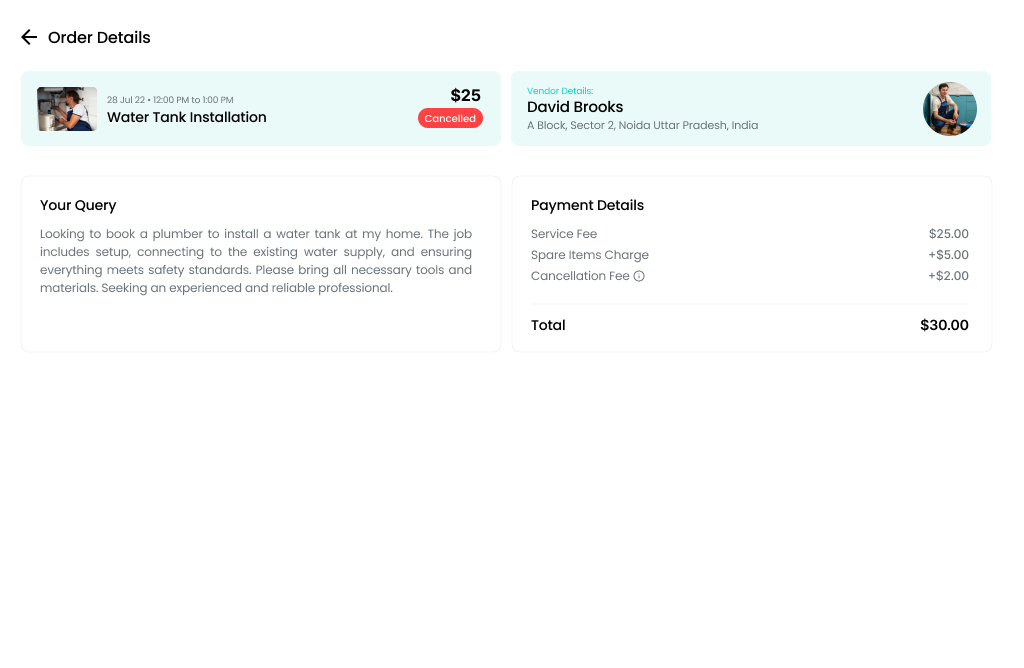
Task: Select the Service Fee line item
Action: click(564, 233)
